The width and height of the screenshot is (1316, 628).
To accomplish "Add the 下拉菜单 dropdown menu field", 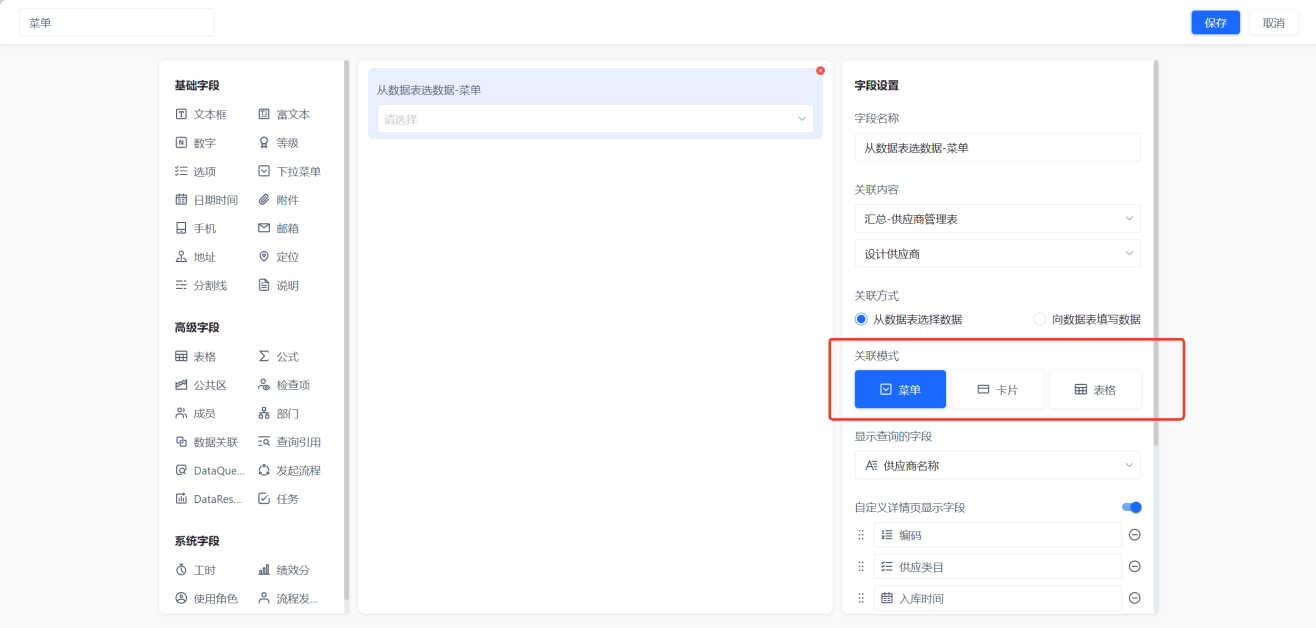I will click(x=290, y=171).
